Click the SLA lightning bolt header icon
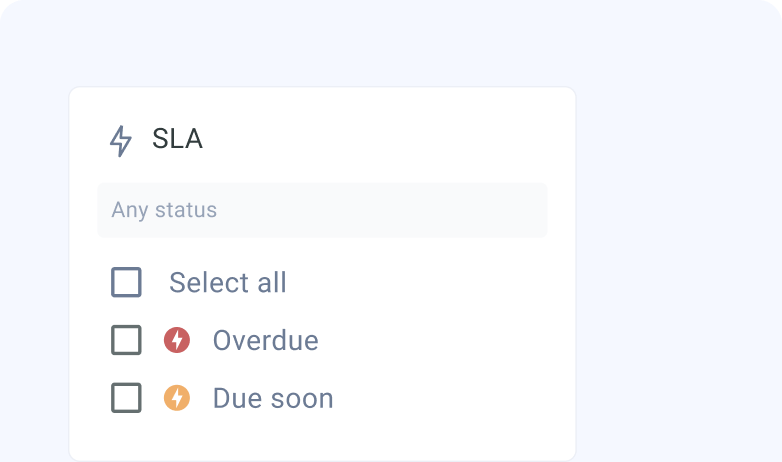The width and height of the screenshot is (782, 462). (120, 141)
